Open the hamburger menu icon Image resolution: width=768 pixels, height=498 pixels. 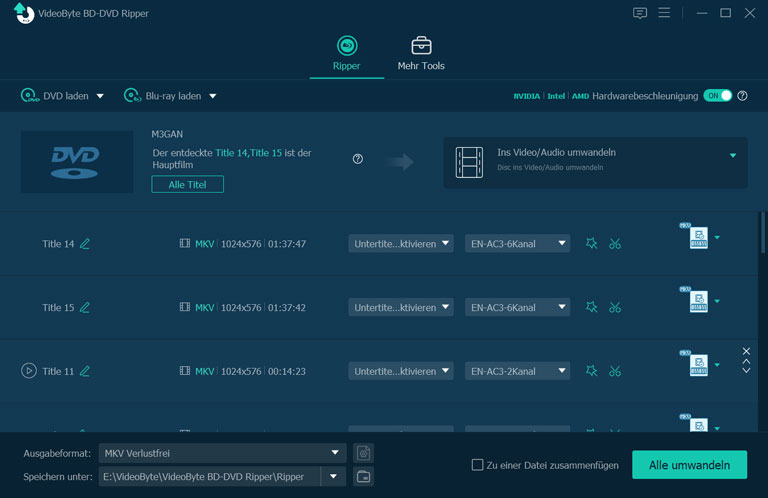tap(664, 13)
